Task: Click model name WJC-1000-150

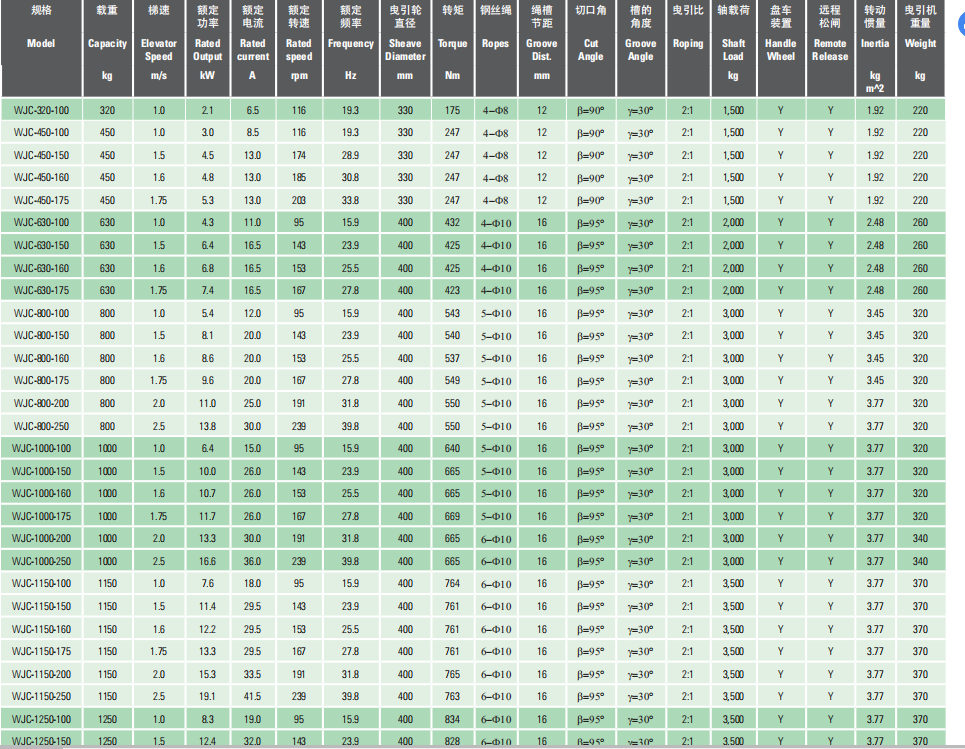Action: click(x=41, y=471)
